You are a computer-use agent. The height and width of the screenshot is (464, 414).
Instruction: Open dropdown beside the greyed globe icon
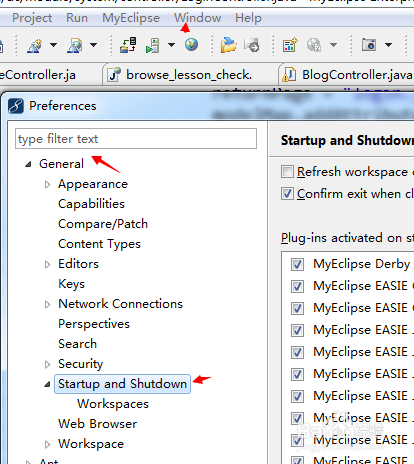tap(333, 45)
